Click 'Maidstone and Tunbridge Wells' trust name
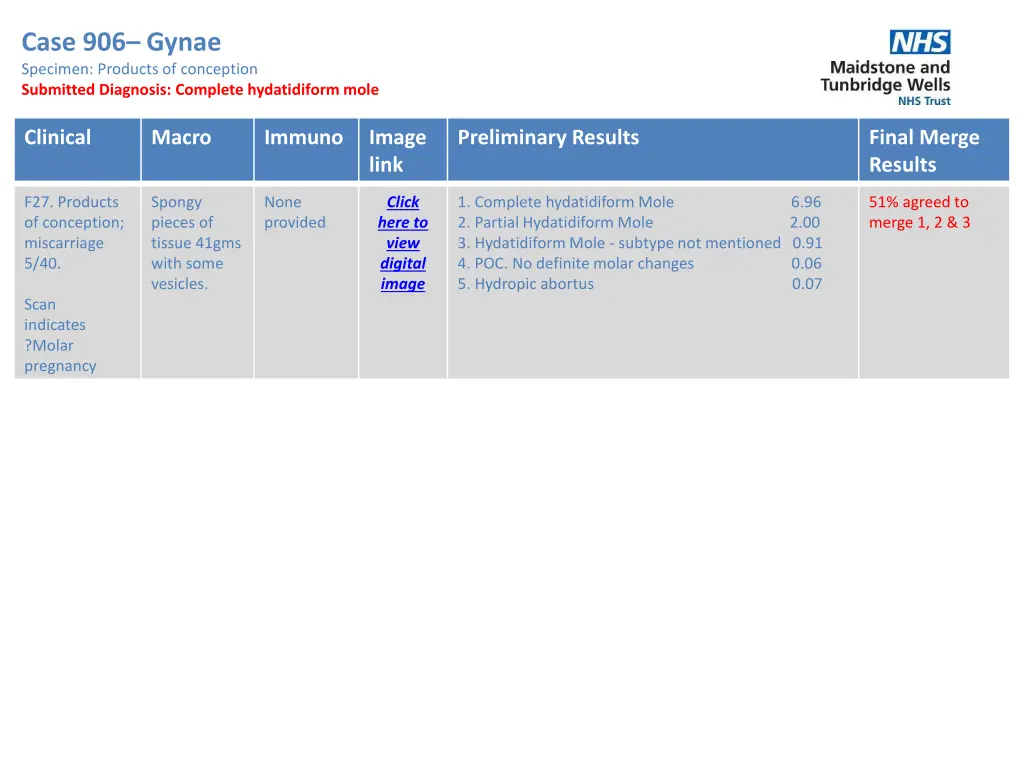Screen dimensions: 1024x768 (886, 76)
